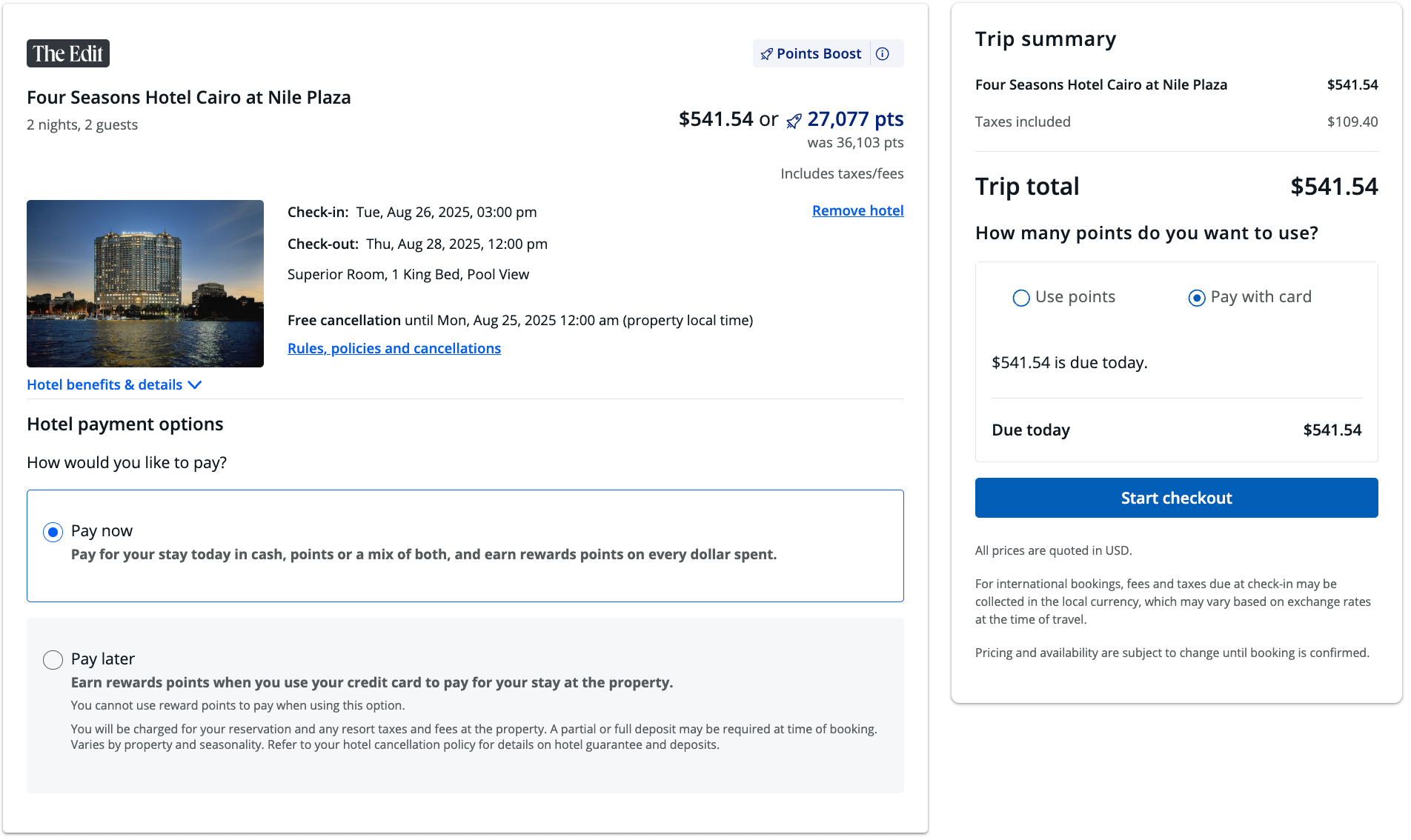
Task: Click the Check-in date line
Action: tap(412, 212)
